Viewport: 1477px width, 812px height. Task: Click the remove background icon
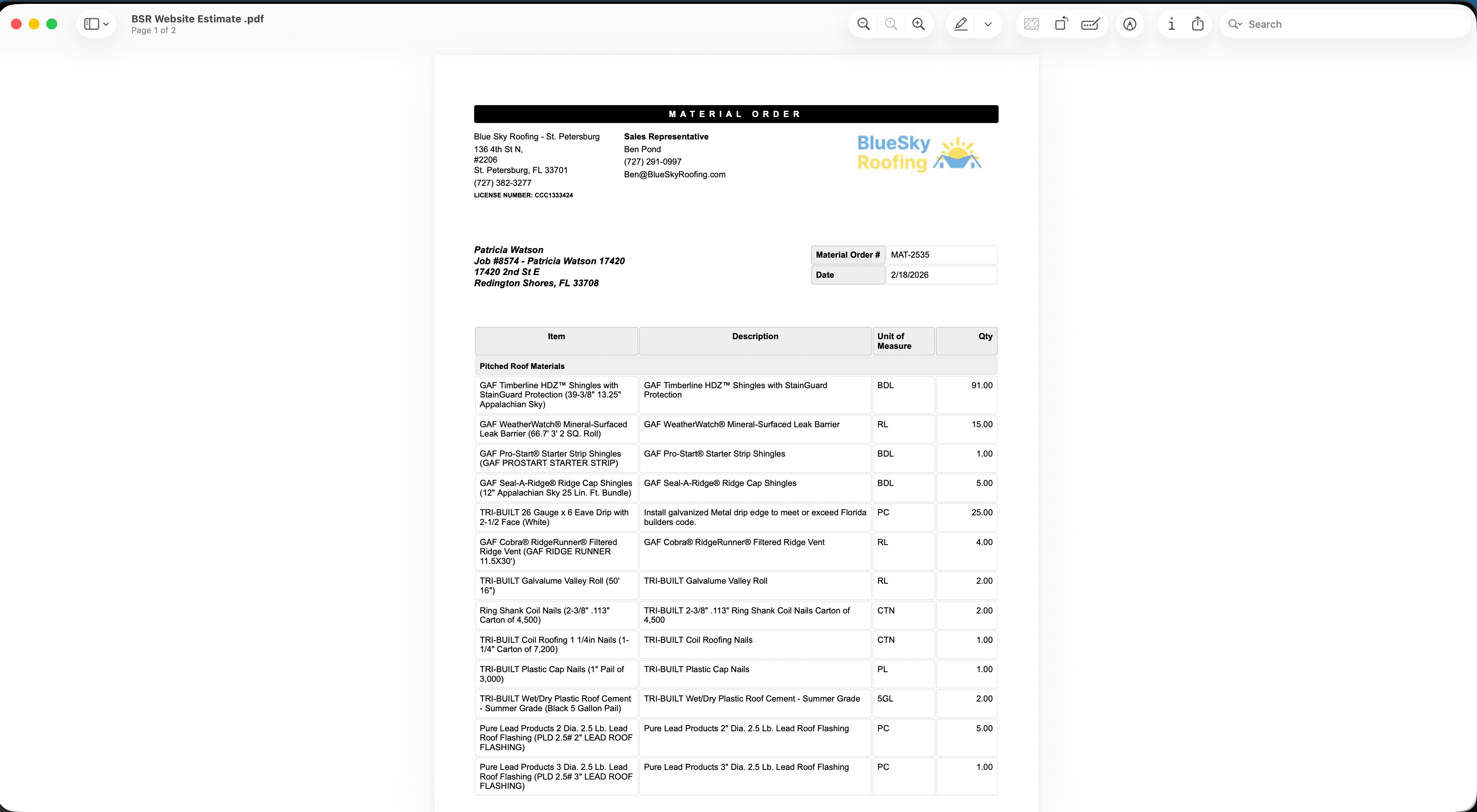[x=1031, y=24]
